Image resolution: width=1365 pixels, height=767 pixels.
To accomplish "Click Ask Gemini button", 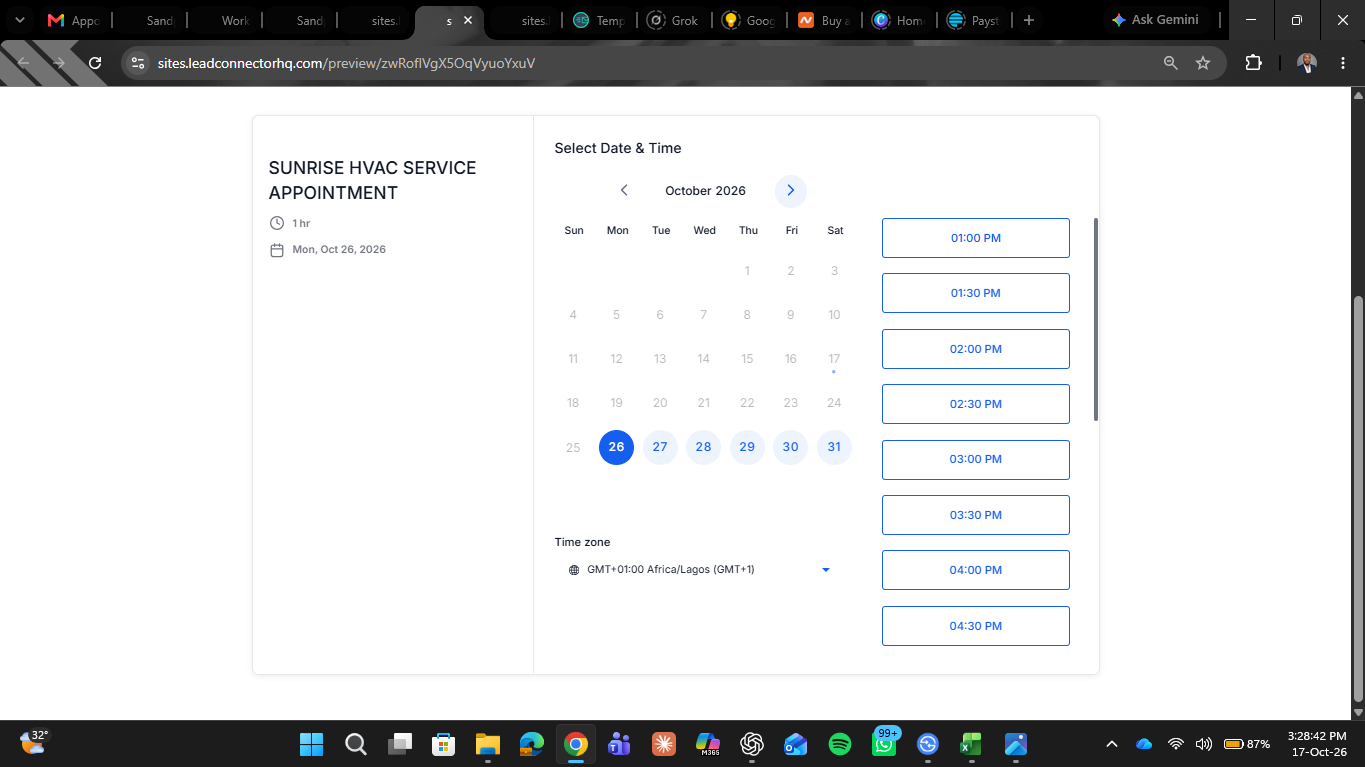I will tap(1155, 20).
